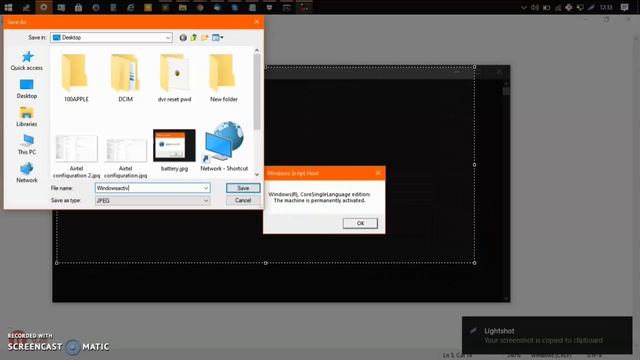This screenshot has width=640, height=360.
Task: Click the network signal tray icon
Action: (x=558, y=7)
